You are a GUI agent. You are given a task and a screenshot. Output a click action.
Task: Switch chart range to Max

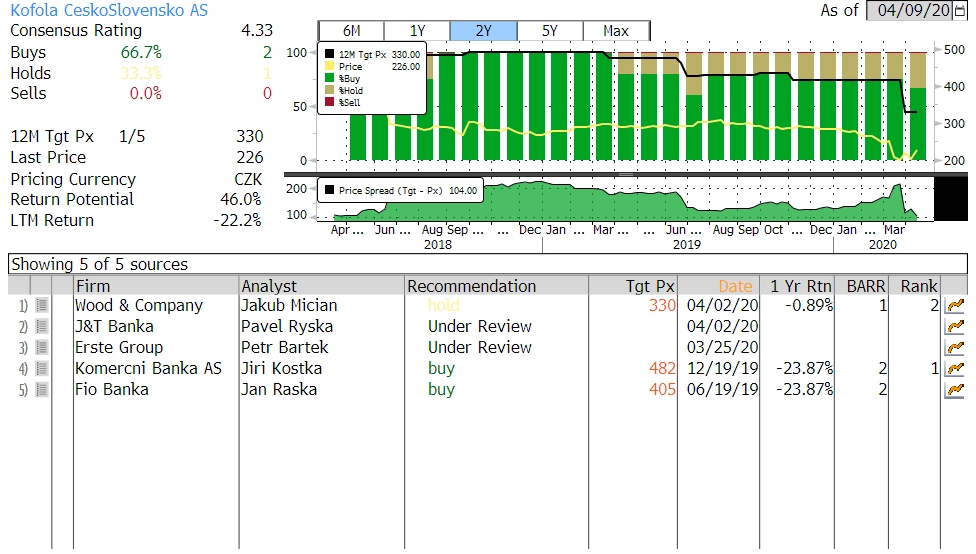click(616, 31)
